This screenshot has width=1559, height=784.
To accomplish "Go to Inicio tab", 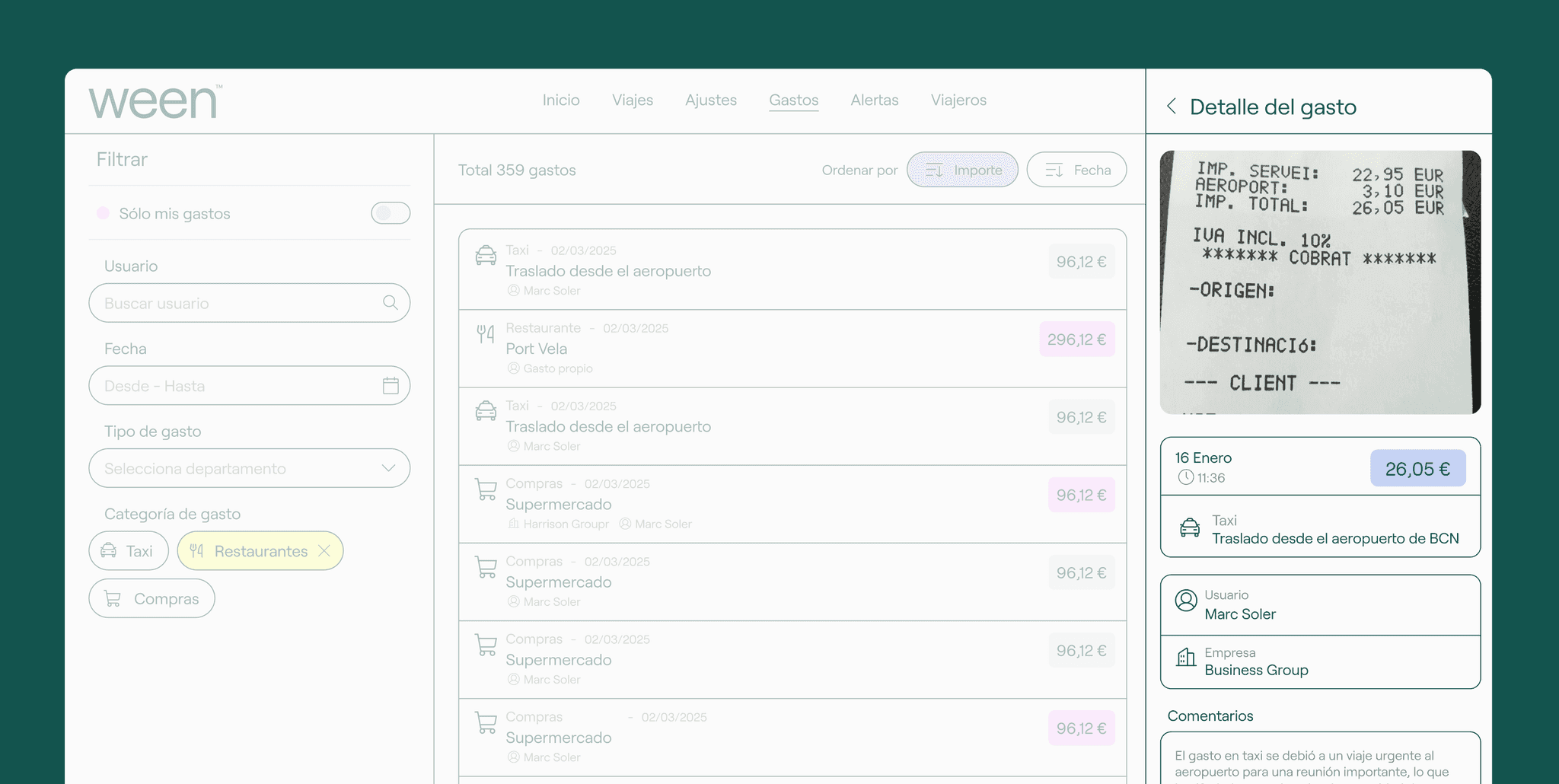I will [x=561, y=100].
